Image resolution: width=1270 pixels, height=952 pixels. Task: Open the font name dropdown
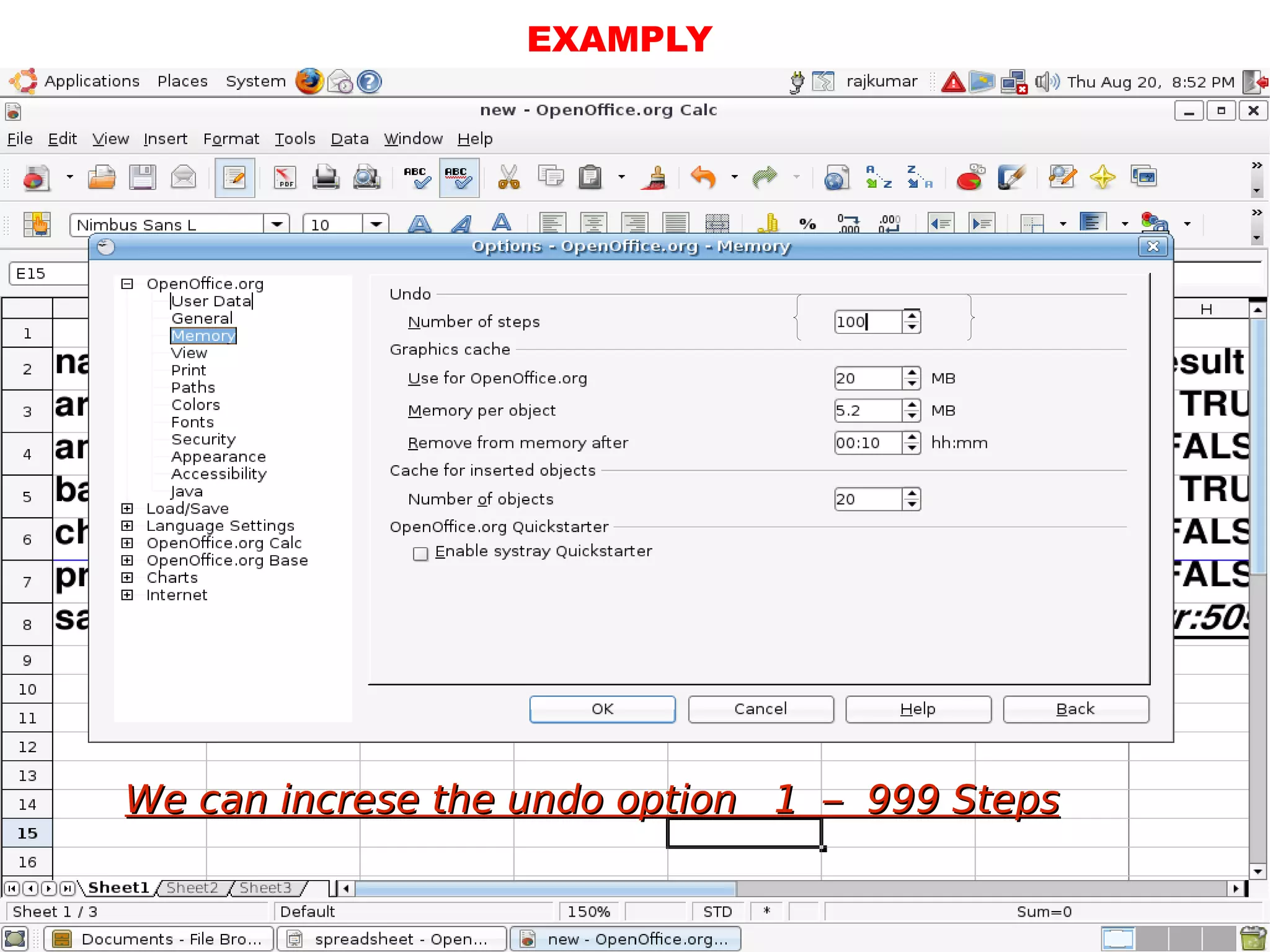pos(277,224)
